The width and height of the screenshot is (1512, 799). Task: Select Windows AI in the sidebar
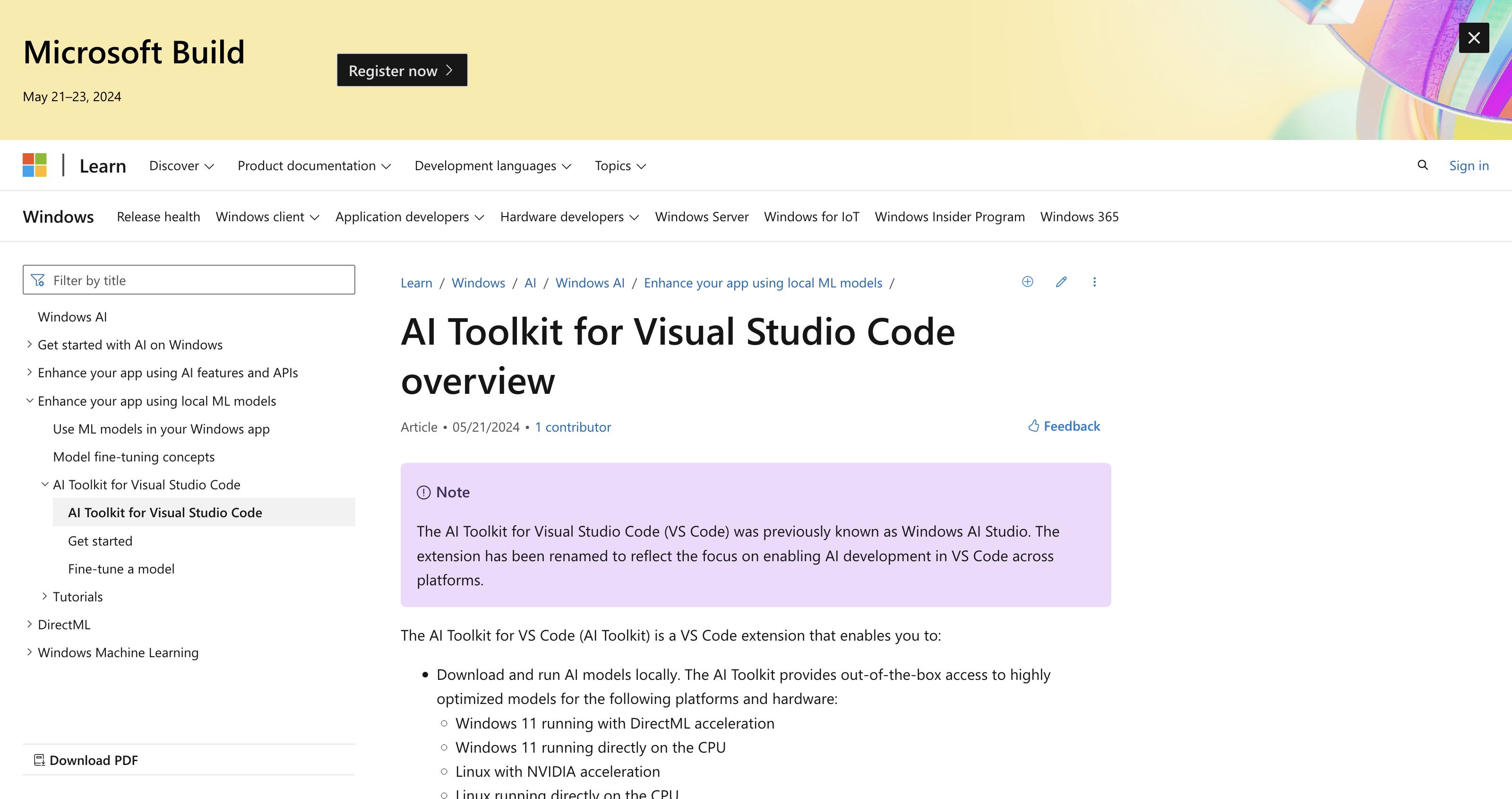pos(72,317)
